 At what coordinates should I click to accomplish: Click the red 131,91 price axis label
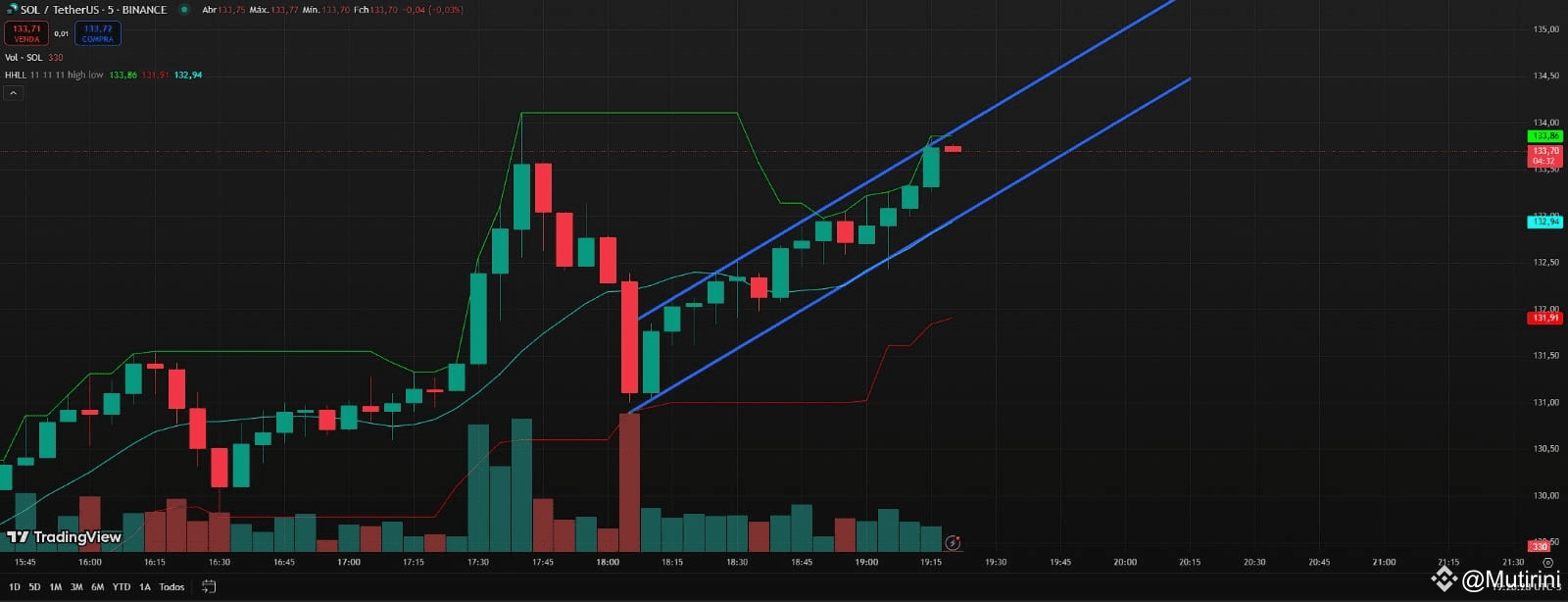[x=1545, y=318]
